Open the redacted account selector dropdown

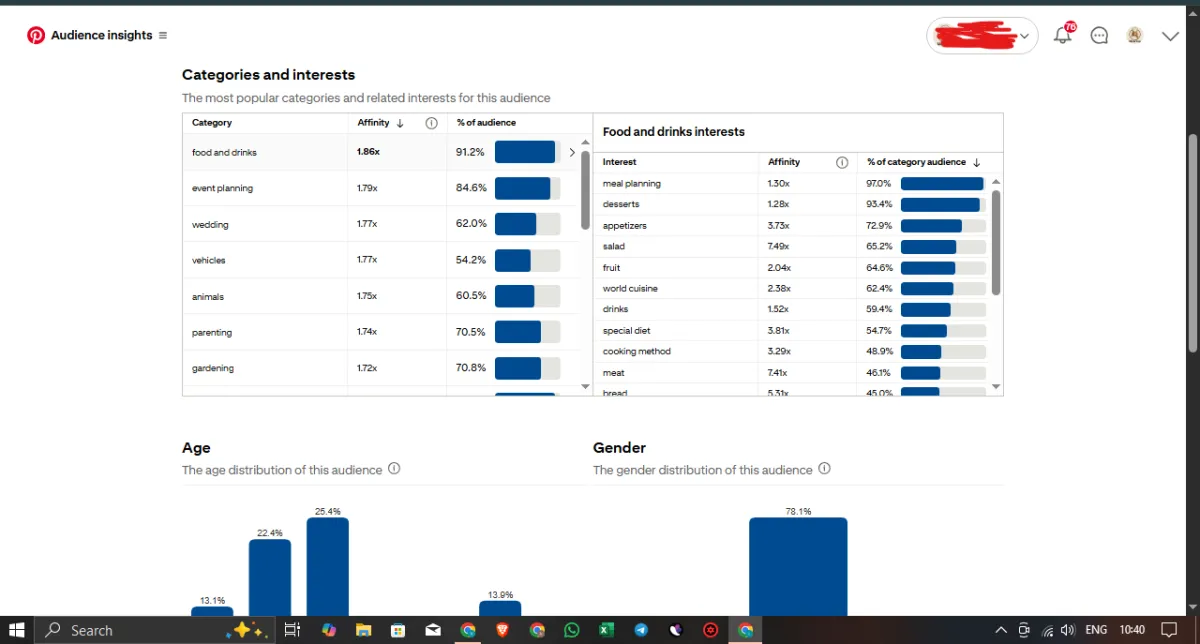tap(983, 35)
